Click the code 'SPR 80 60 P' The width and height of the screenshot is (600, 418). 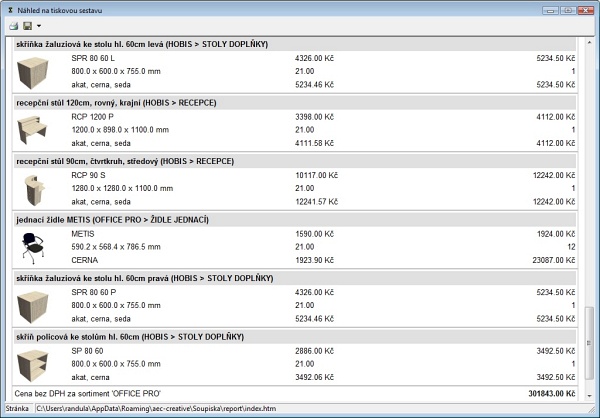[x=93, y=292]
